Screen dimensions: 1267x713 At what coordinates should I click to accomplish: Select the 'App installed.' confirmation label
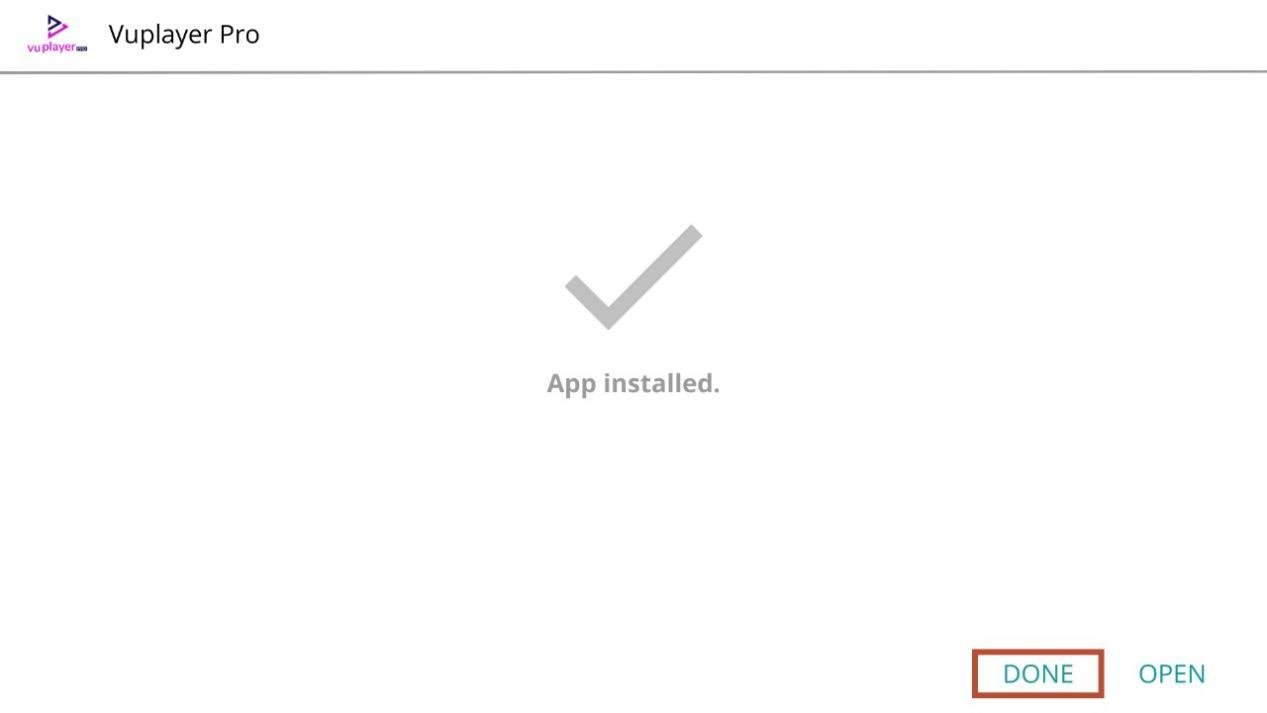click(x=633, y=383)
